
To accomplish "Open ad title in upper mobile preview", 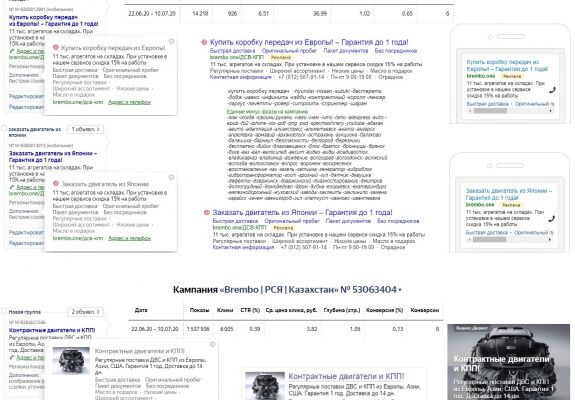I will point(507,66).
